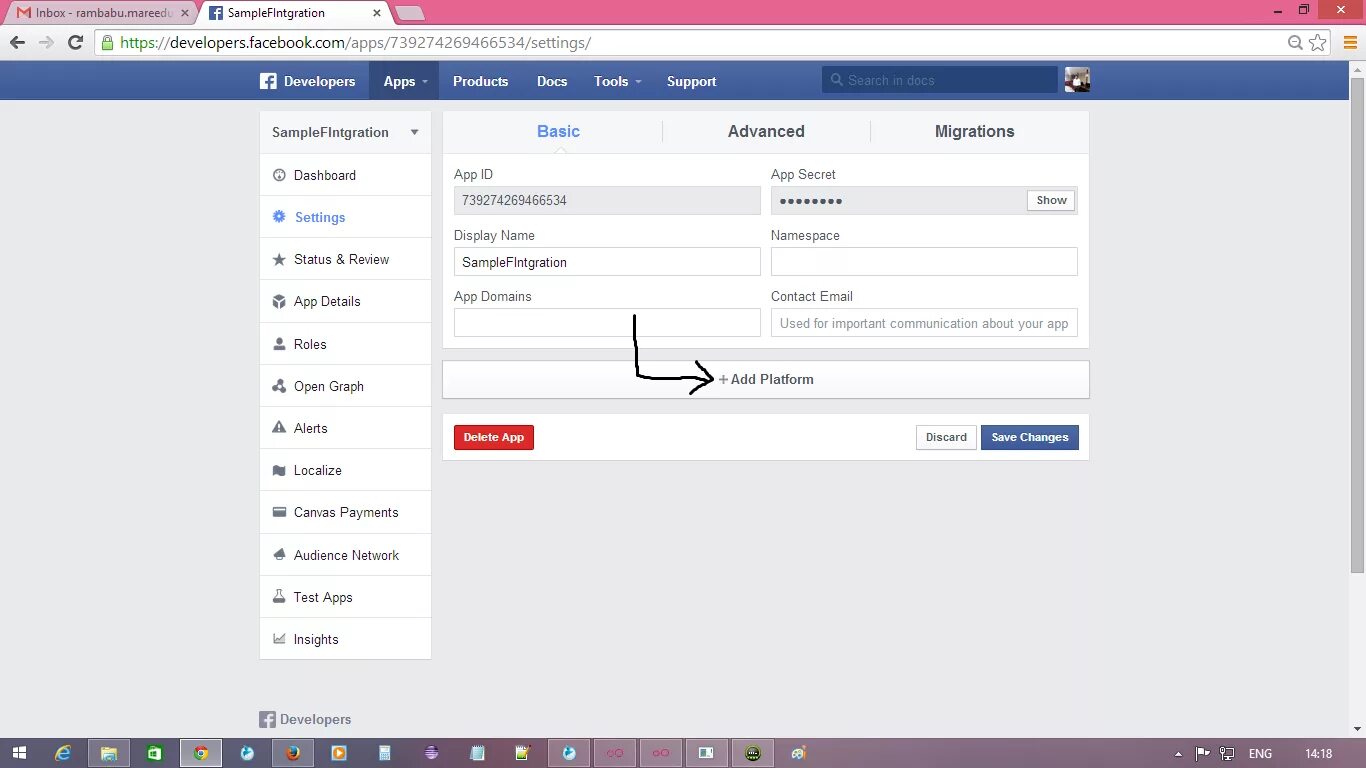Click the browser forward arrow
Screen dimensions: 1366x768
pyautogui.click(x=46, y=42)
